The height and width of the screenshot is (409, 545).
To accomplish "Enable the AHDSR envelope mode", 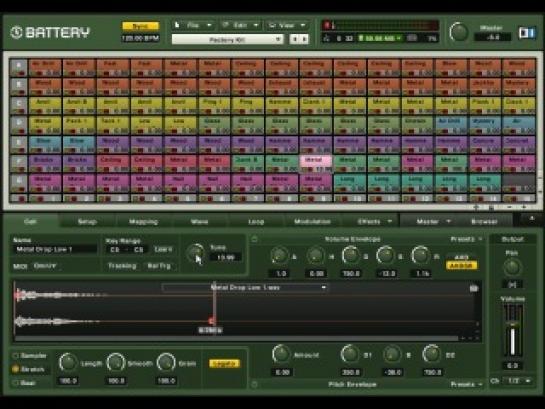I will point(461,266).
